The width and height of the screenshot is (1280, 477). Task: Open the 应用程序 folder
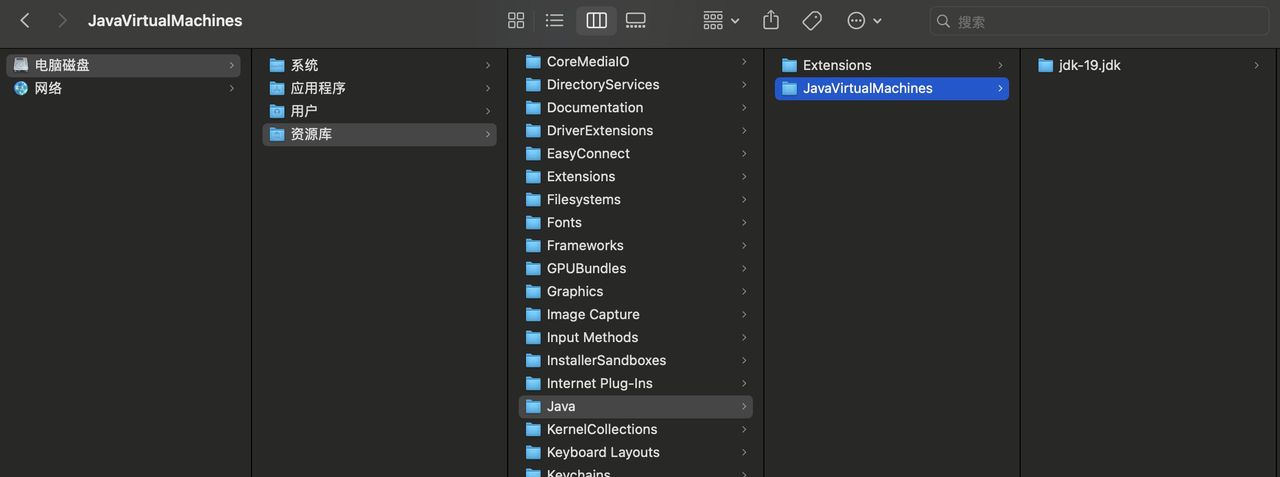point(318,88)
